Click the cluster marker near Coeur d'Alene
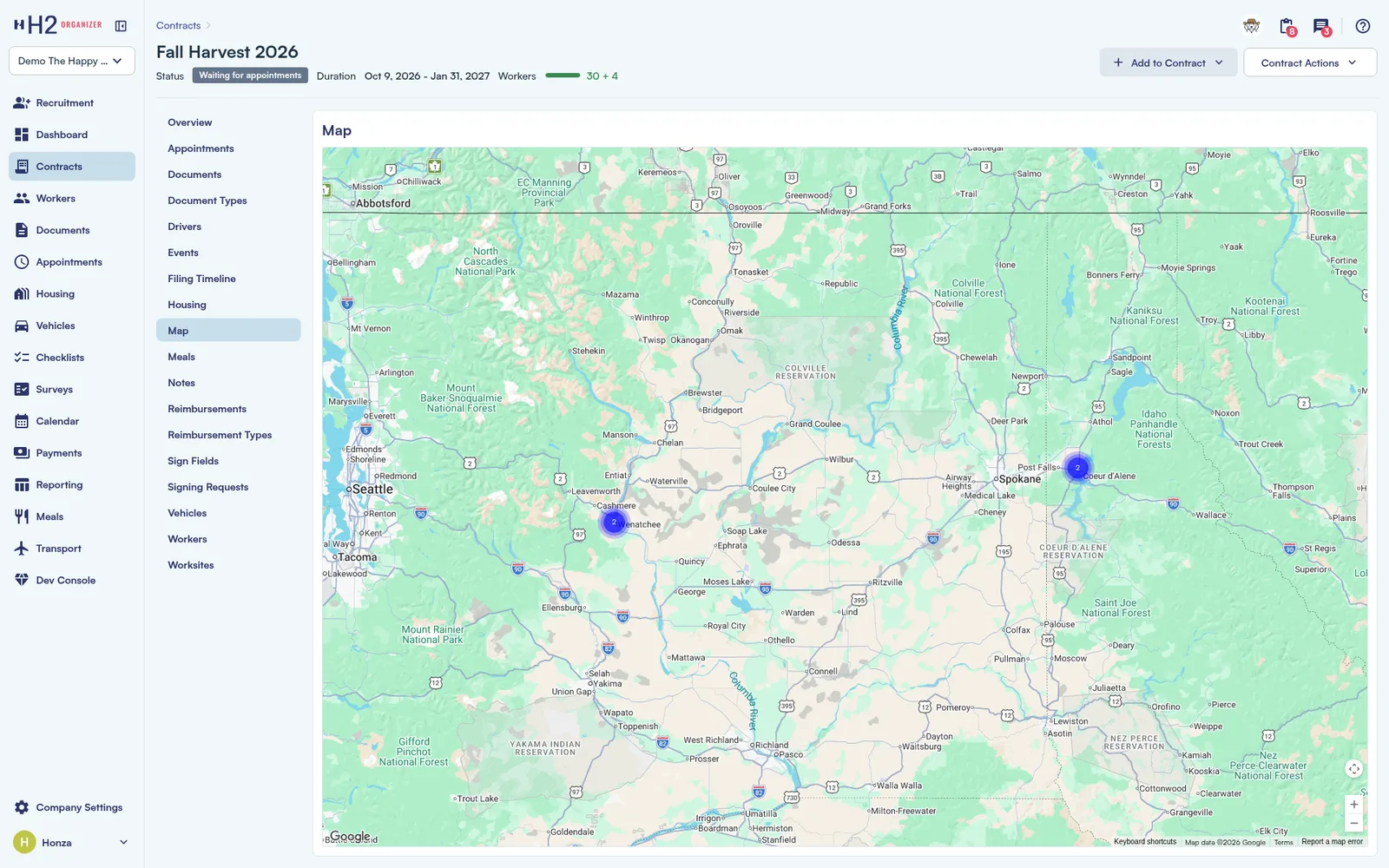The width and height of the screenshot is (1389, 868). pos(1077,468)
